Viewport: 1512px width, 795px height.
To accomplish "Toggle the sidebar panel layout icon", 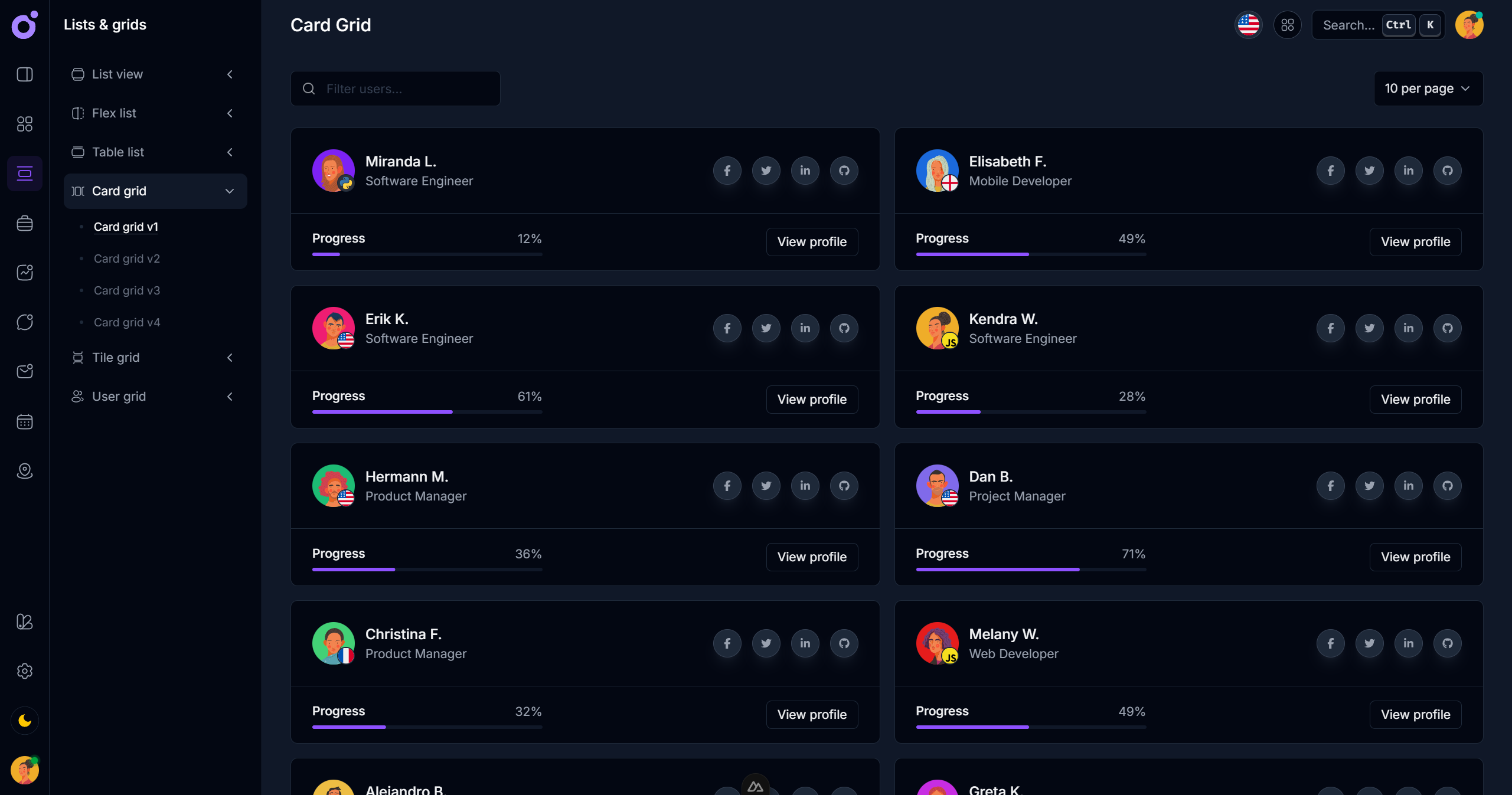I will point(25,74).
